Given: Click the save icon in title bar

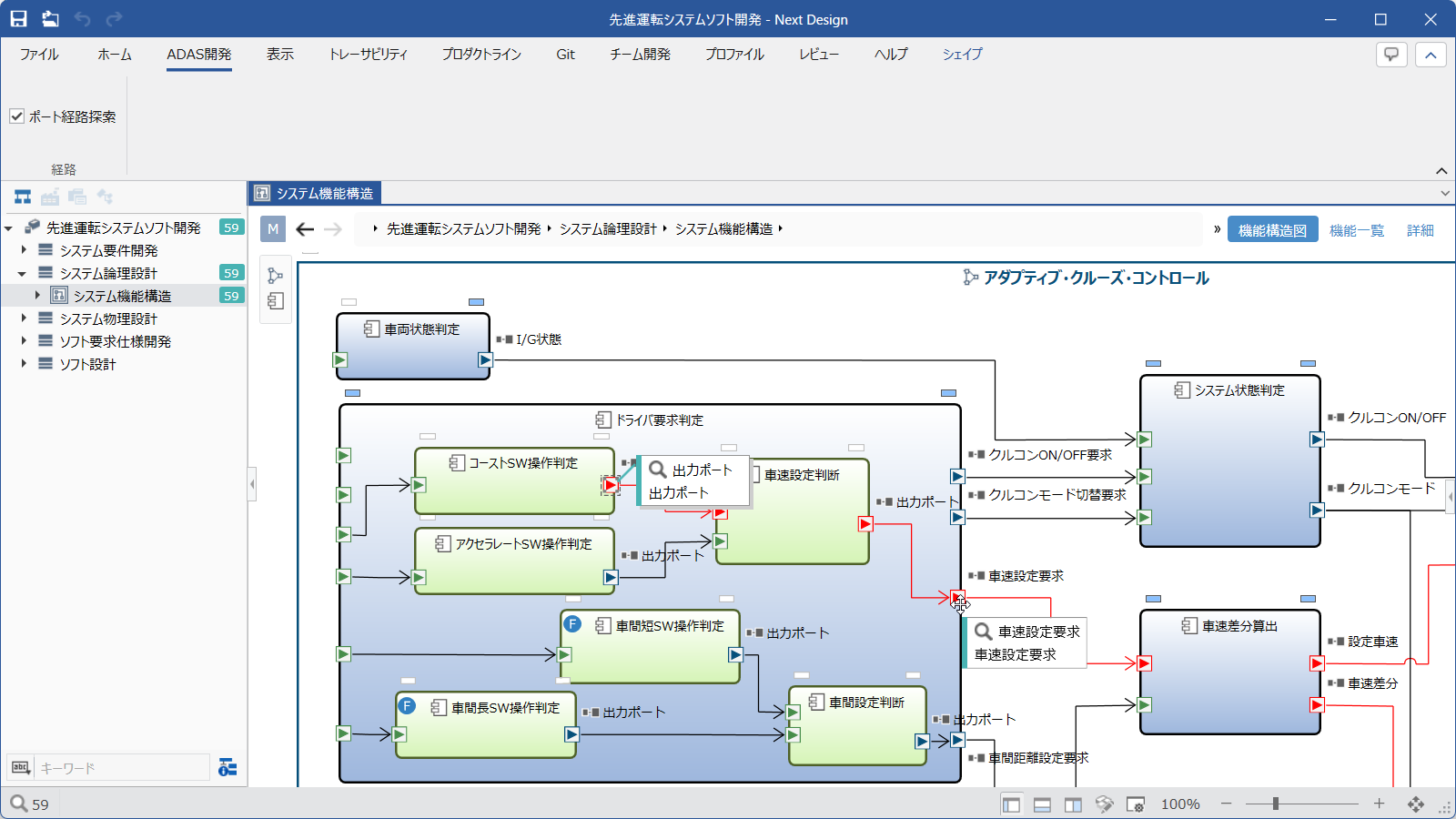Looking at the screenshot, I should pos(18,19).
